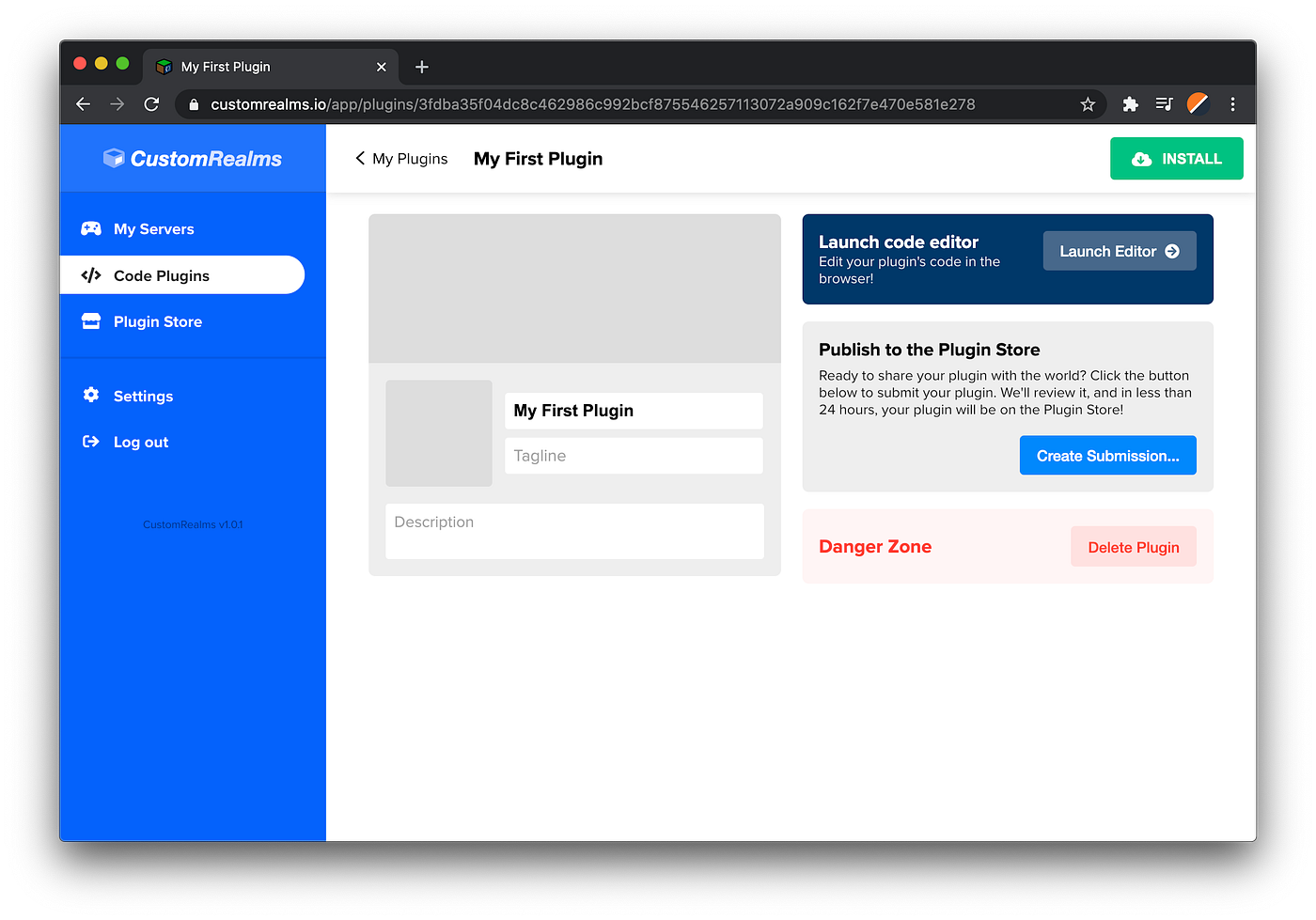Click the arrow icon on Launch Editor
The width and height of the screenshot is (1316, 920).
1172,251
